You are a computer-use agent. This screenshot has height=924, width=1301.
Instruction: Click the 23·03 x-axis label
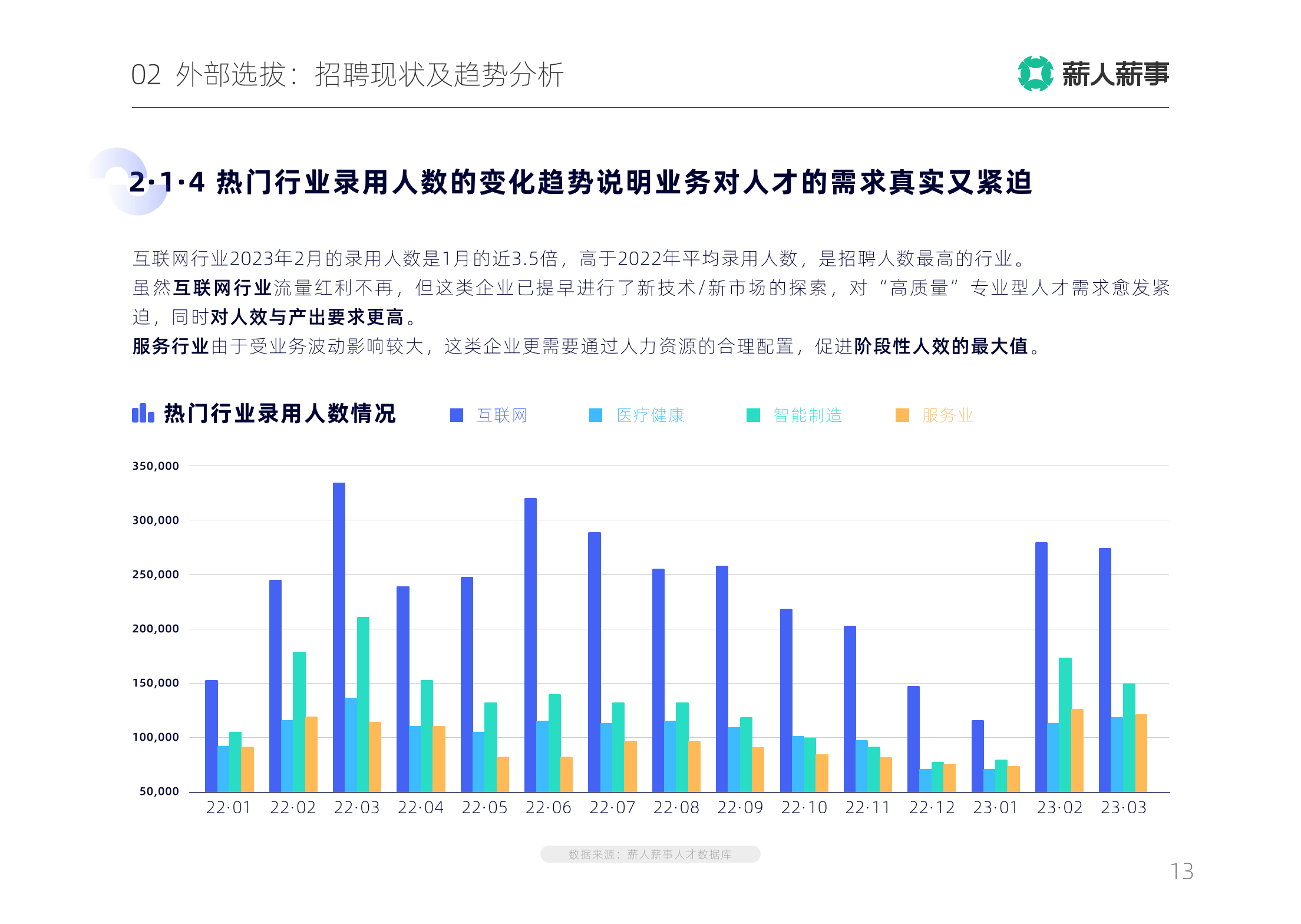[x=1124, y=807]
